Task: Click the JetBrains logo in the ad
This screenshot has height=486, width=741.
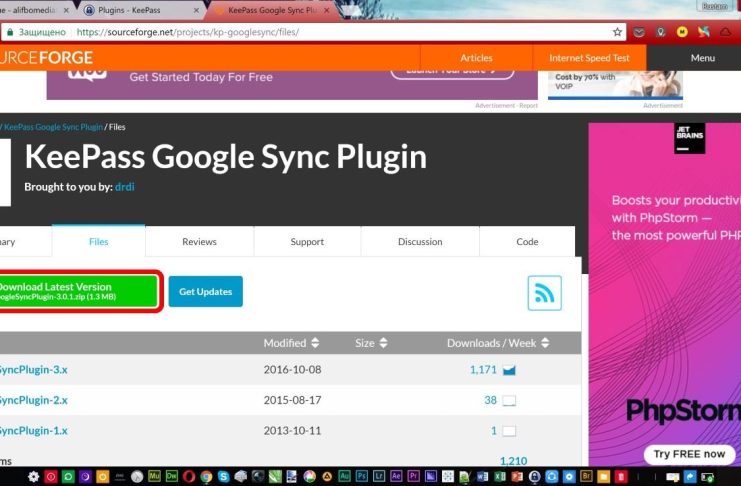Action: pyautogui.click(x=689, y=139)
